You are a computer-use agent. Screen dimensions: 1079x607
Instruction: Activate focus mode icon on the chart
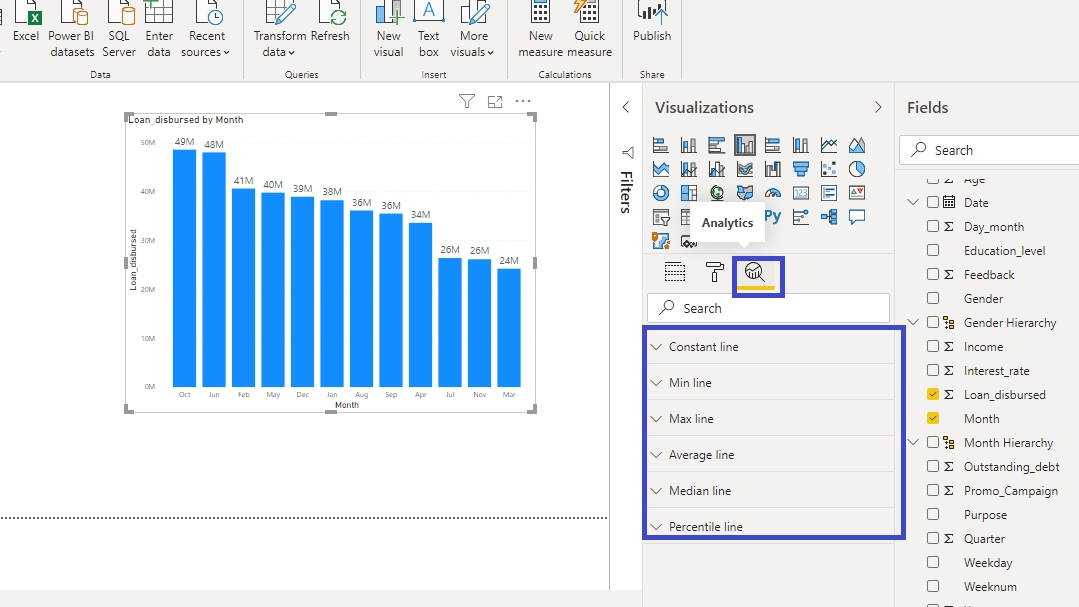(494, 101)
